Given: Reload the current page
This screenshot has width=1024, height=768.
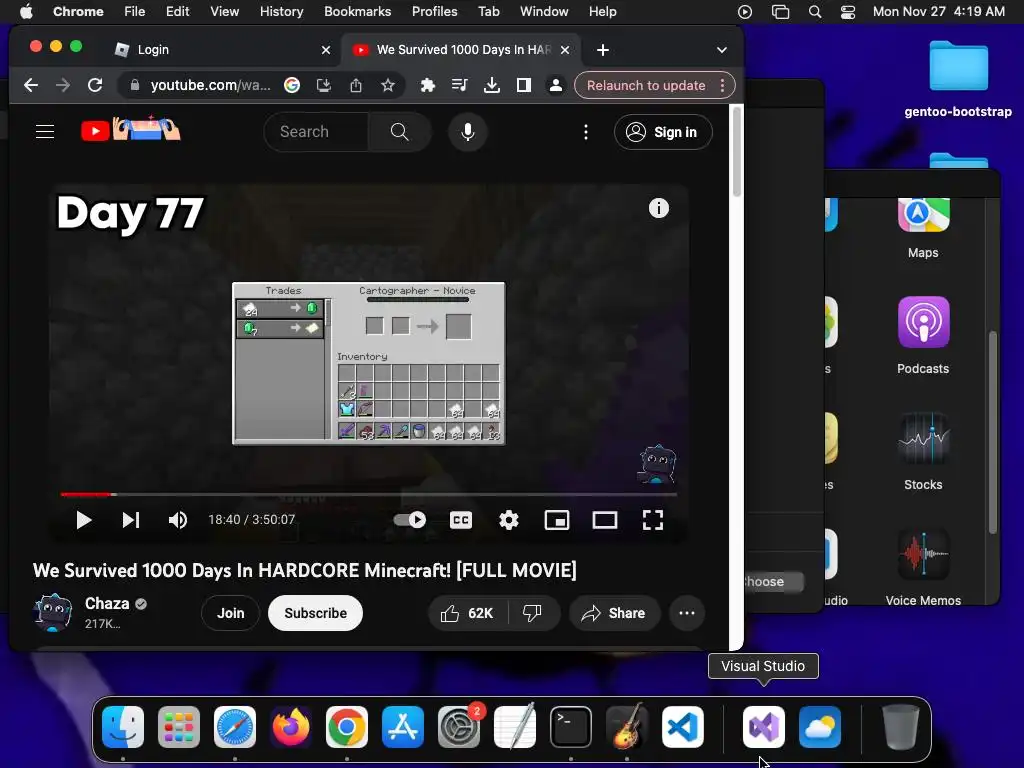Looking at the screenshot, I should [x=95, y=86].
